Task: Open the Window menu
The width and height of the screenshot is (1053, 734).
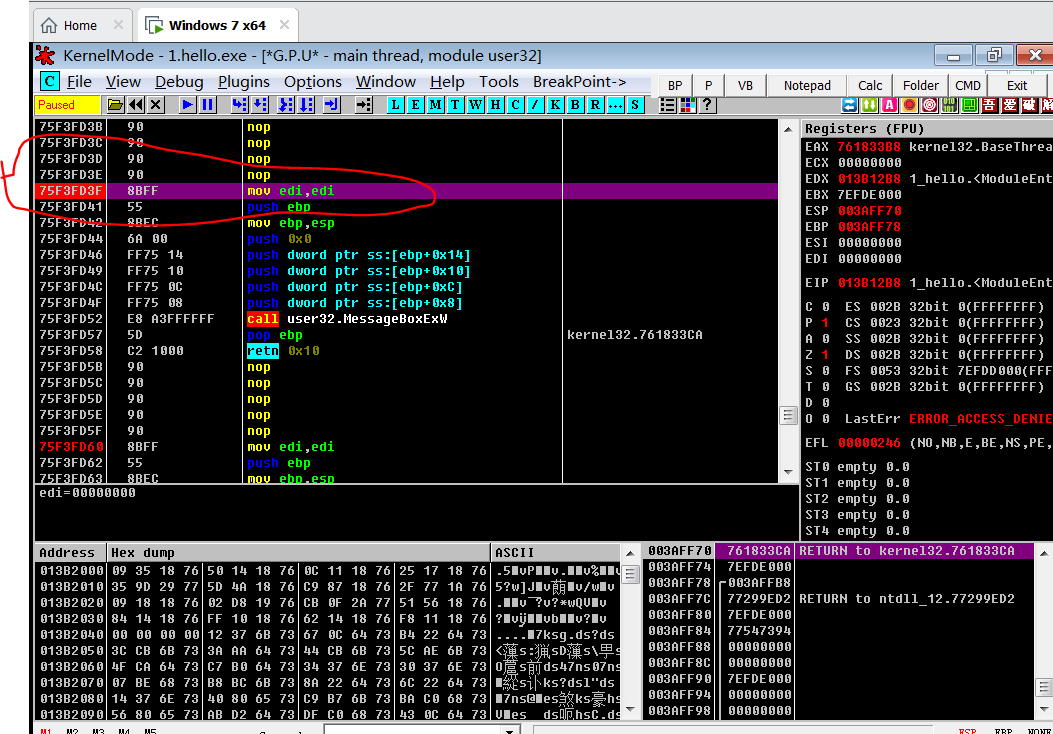Action: coord(385,82)
